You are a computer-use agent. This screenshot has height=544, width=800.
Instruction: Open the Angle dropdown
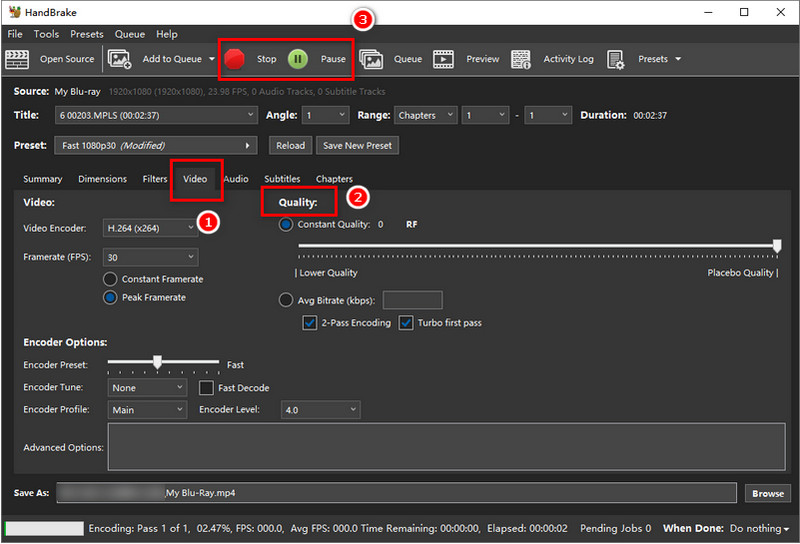[326, 115]
